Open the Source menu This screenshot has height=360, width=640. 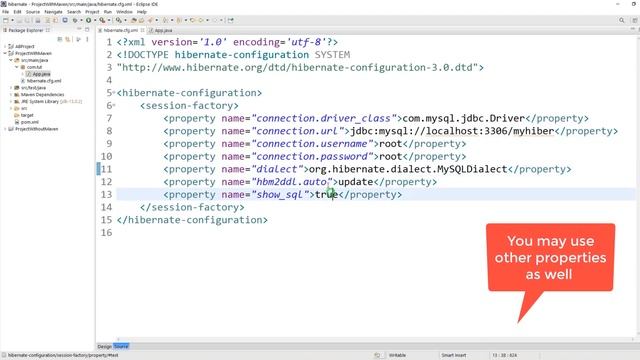[x=33, y=12]
